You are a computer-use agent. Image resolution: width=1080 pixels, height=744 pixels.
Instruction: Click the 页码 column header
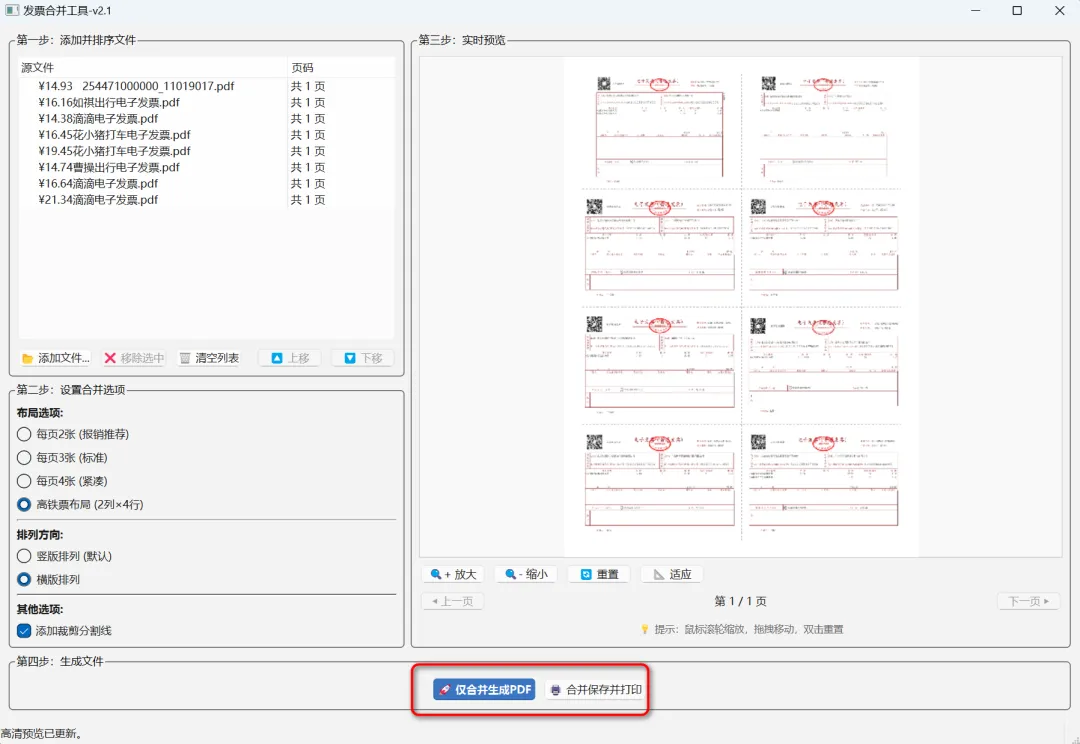tap(341, 68)
